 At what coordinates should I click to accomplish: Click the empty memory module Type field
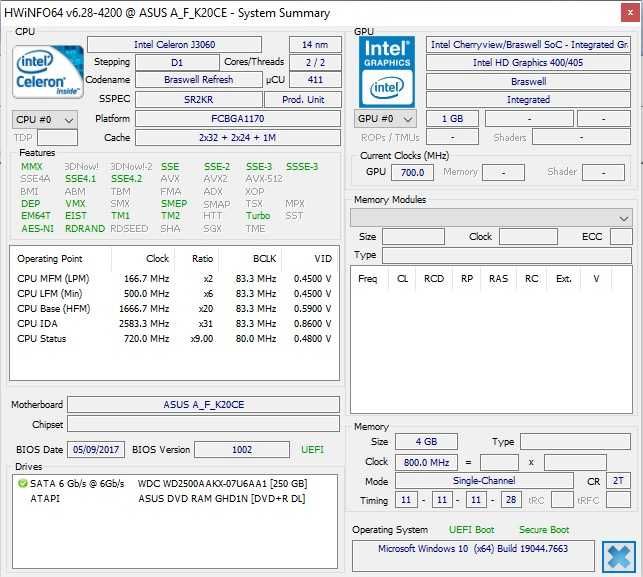[507, 255]
